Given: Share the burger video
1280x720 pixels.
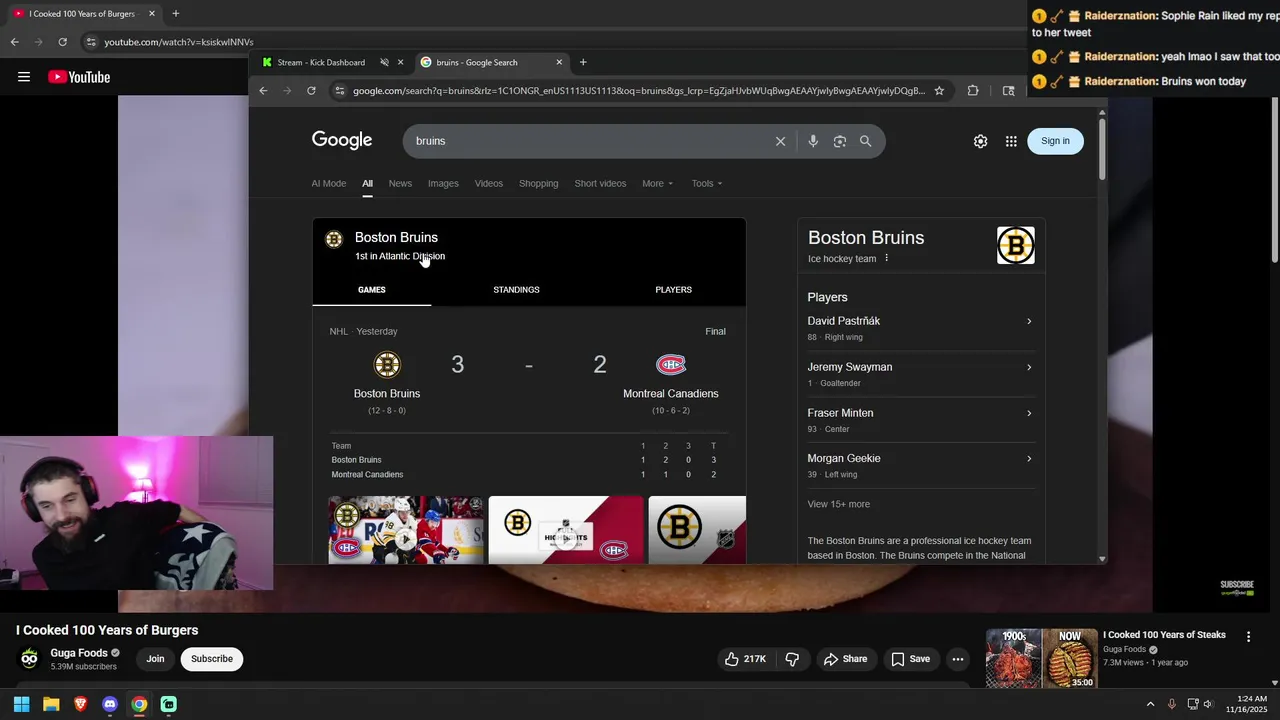Looking at the screenshot, I should pyautogui.click(x=845, y=659).
